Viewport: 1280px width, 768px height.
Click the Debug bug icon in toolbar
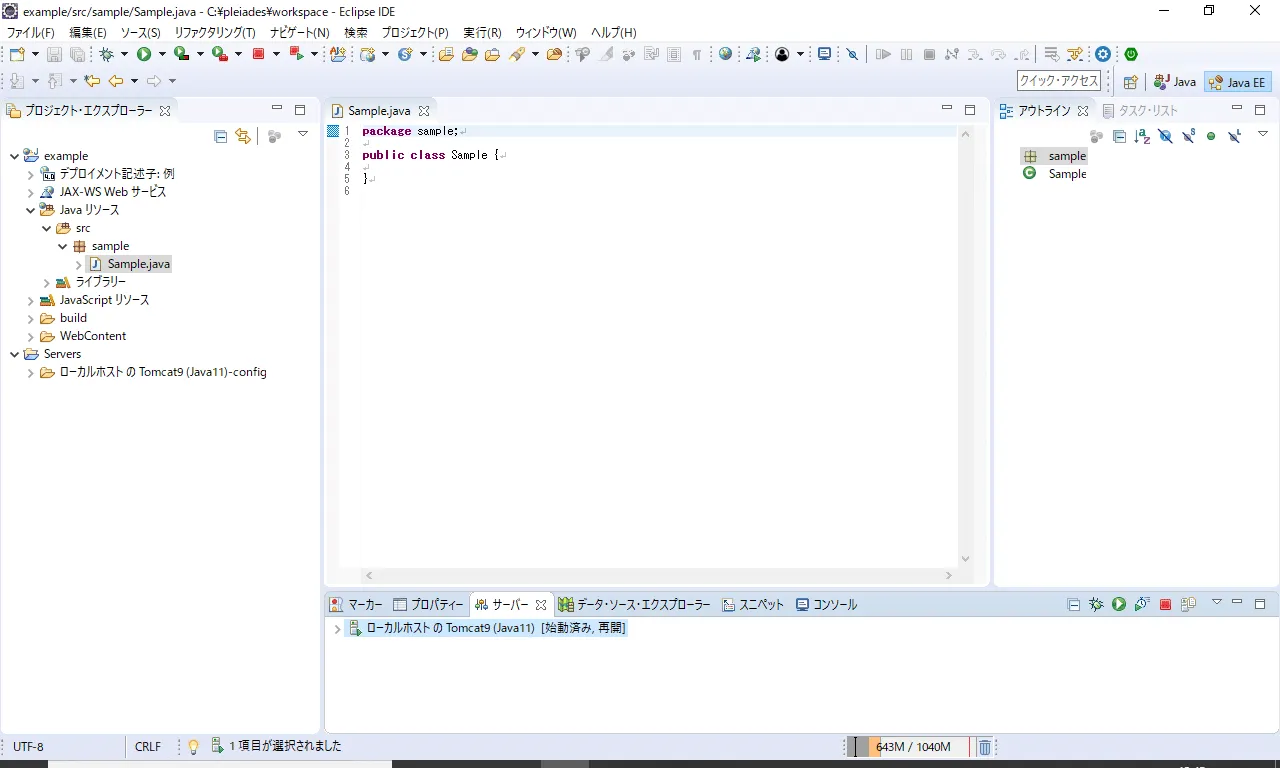pyautogui.click(x=106, y=54)
